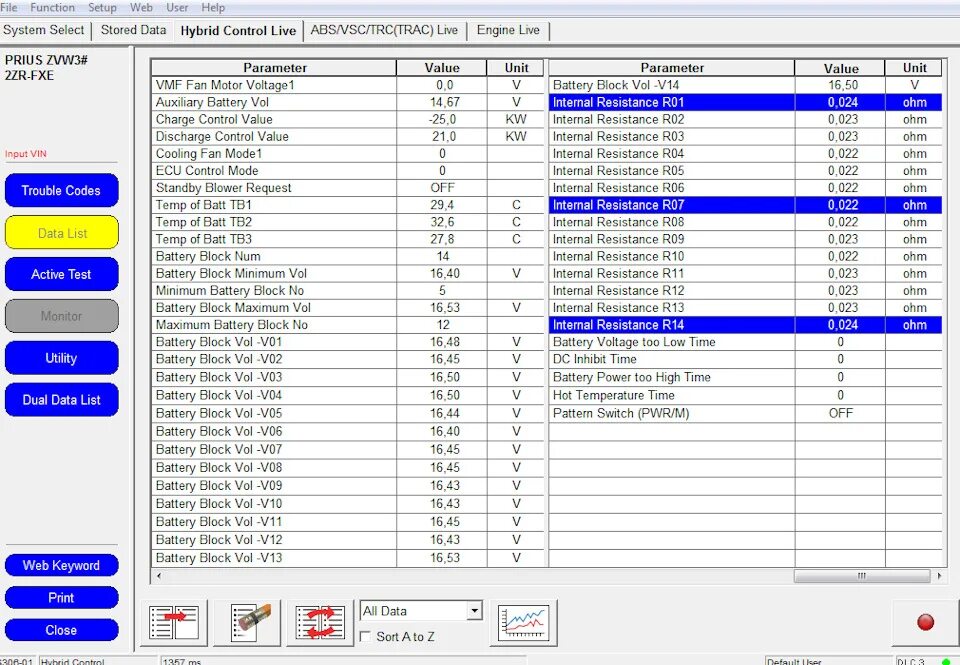The image size is (960, 665).
Task: Click the left scroll arrow below the table
Action: pyautogui.click(x=159, y=576)
